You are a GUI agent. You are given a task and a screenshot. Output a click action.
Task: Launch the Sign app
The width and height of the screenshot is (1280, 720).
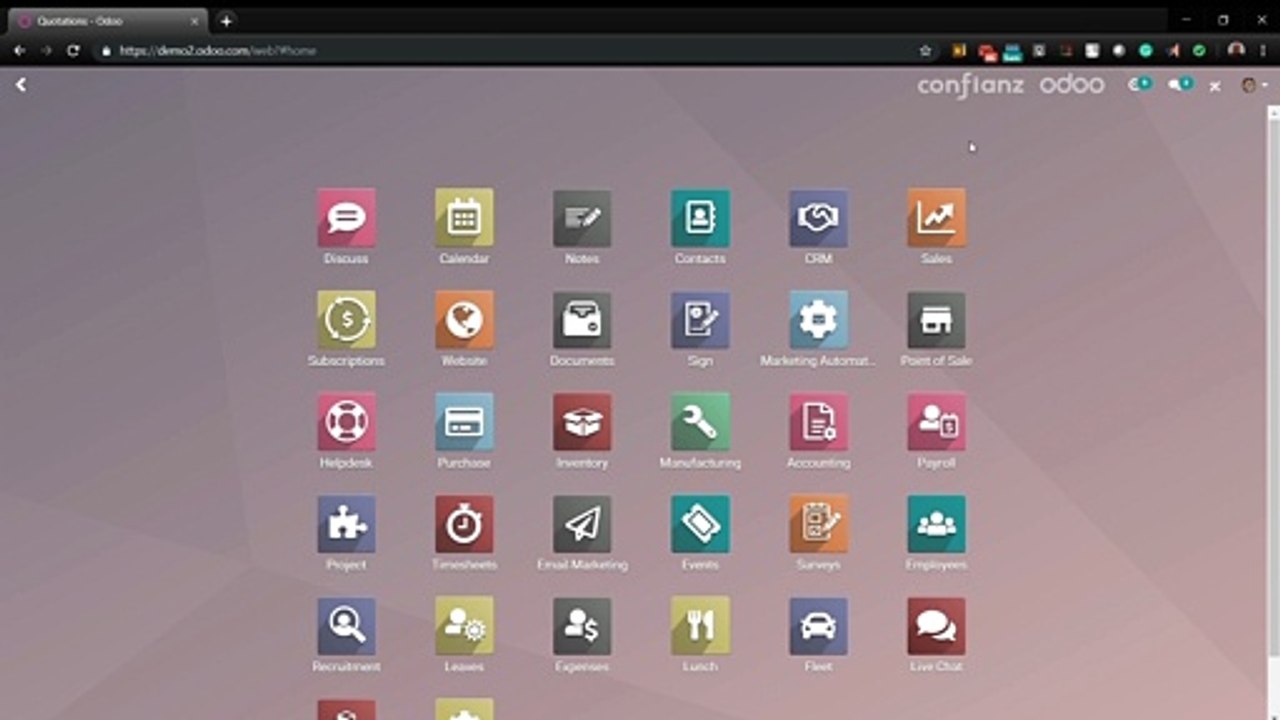point(700,320)
